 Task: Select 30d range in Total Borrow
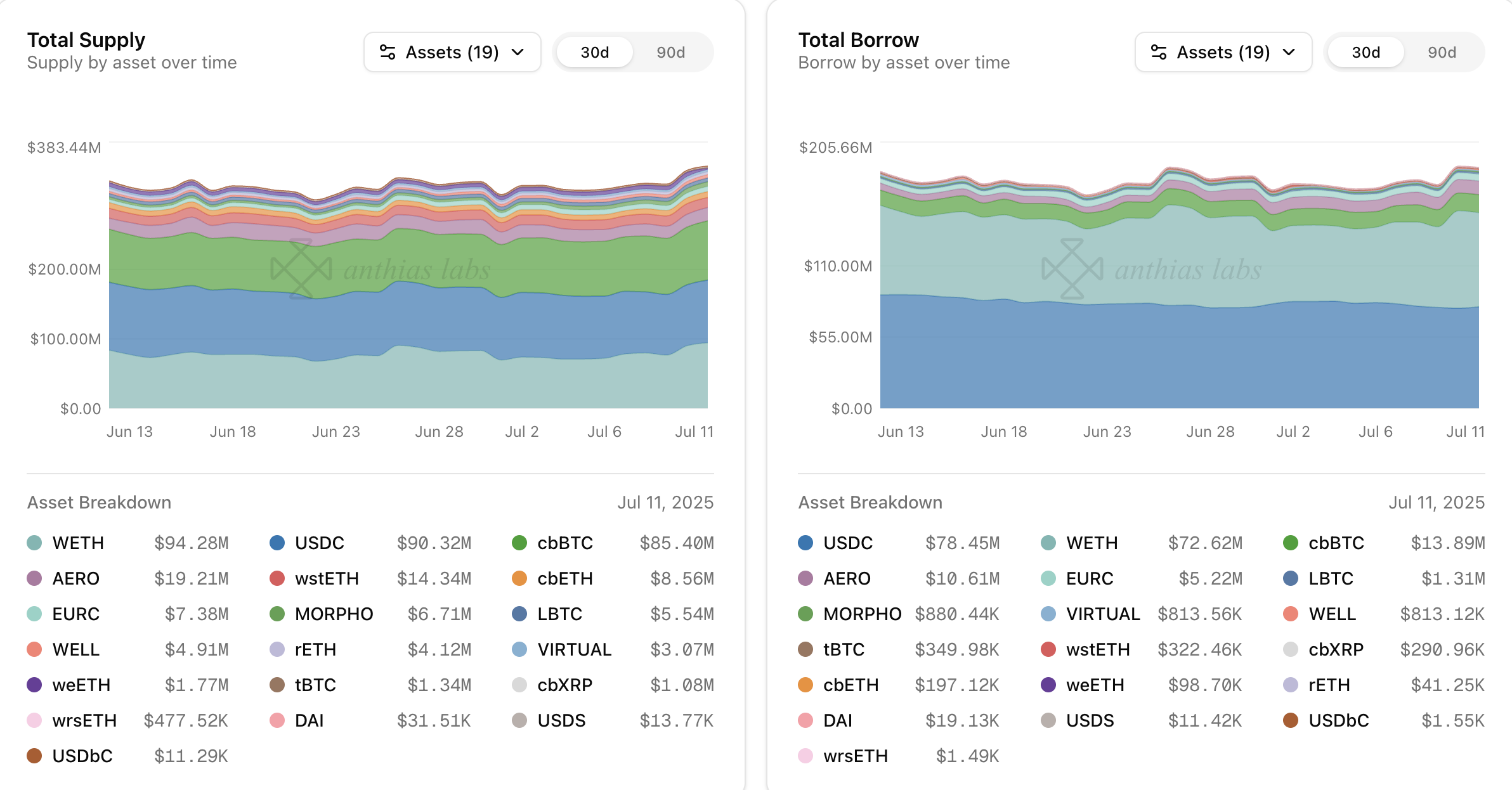pos(1366,52)
